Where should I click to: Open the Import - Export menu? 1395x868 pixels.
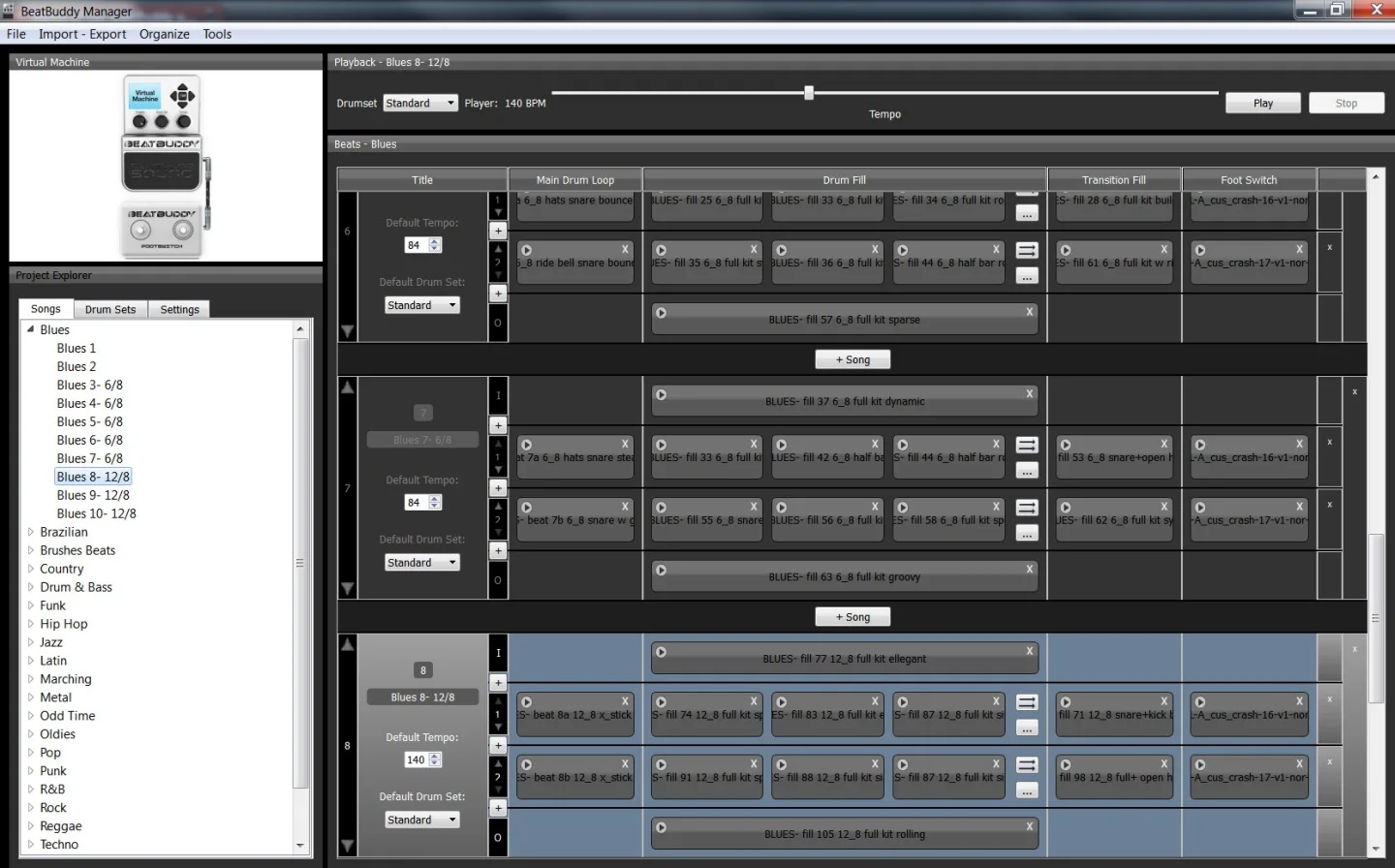82,34
